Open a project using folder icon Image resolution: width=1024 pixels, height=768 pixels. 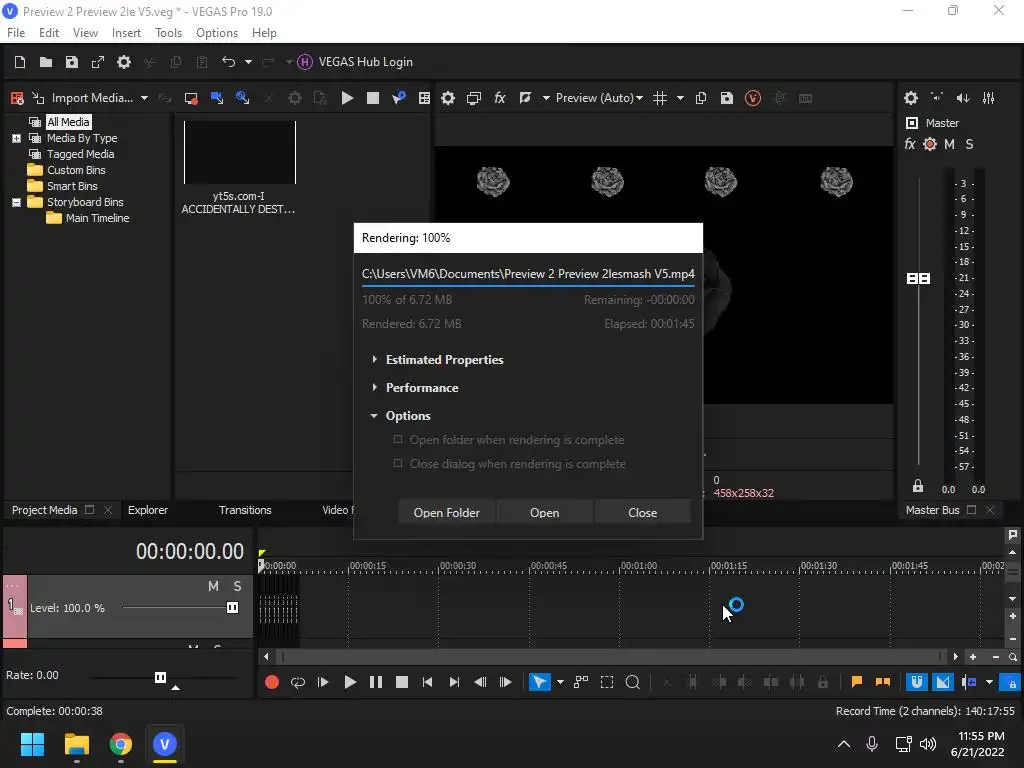coord(46,62)
